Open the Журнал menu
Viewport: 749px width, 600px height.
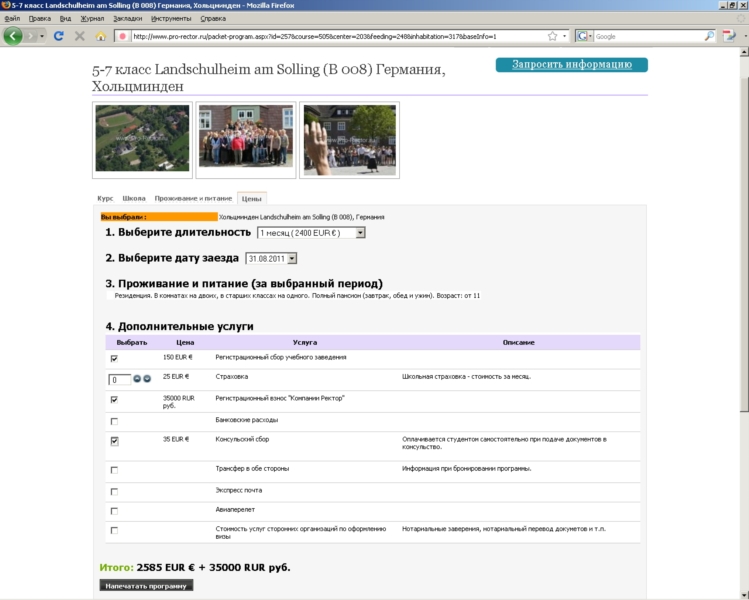pyautogui.click(x=92, y=19)
